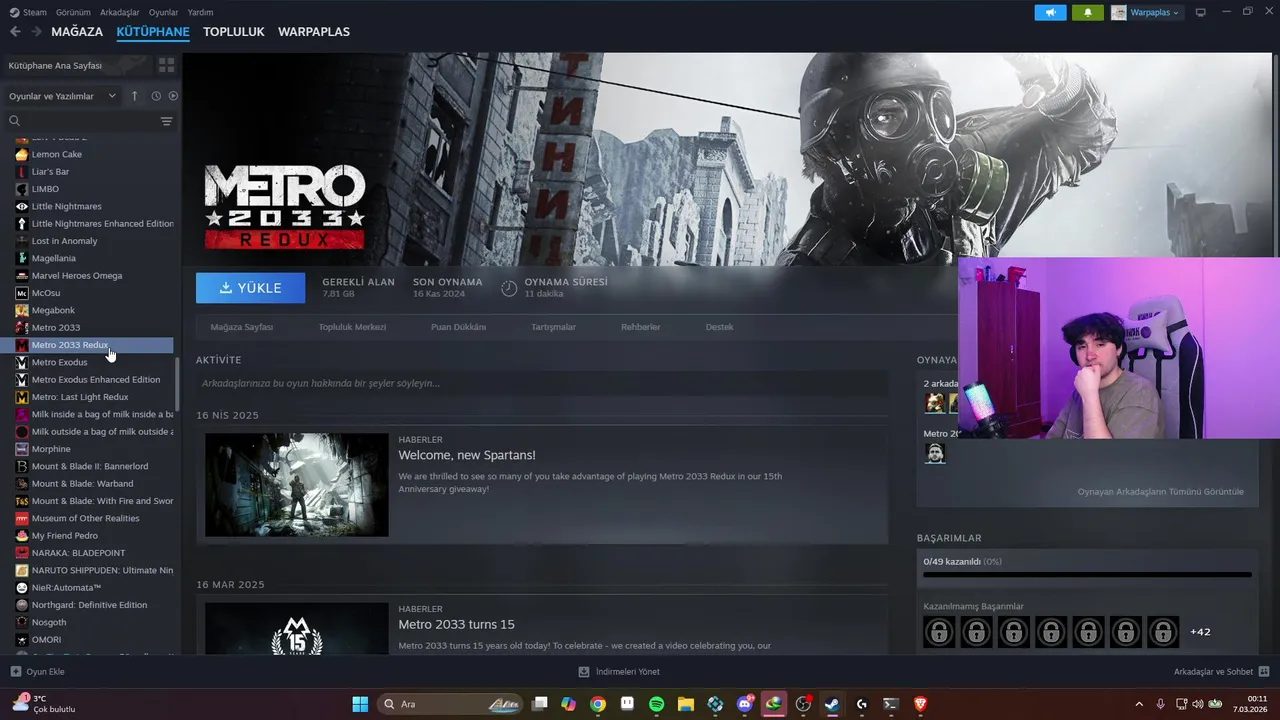Open Welcome new Spartans news thumbnail
This screenshot has width=1280, height=720.
click(297, 485)
